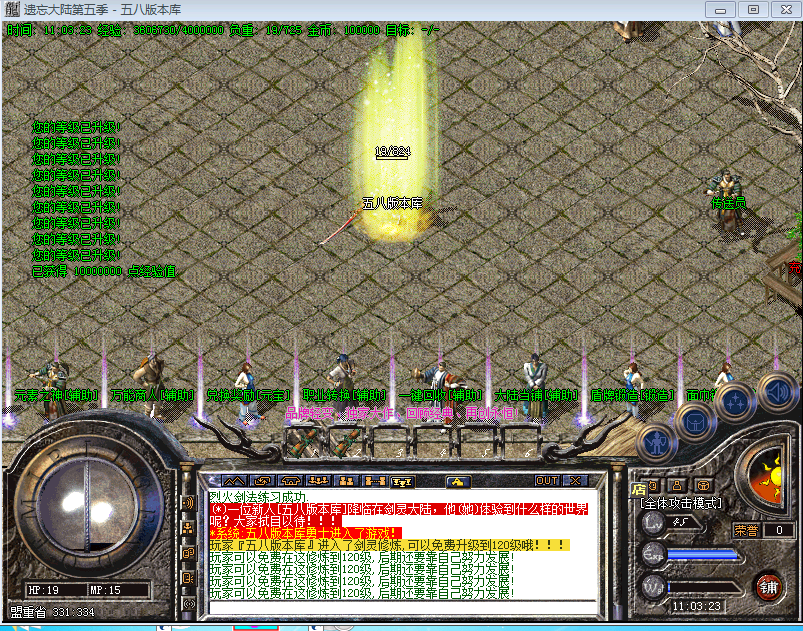Open the red 铺 stall button
The height and width of the screenshot is (631, 803).
(768, 587)
